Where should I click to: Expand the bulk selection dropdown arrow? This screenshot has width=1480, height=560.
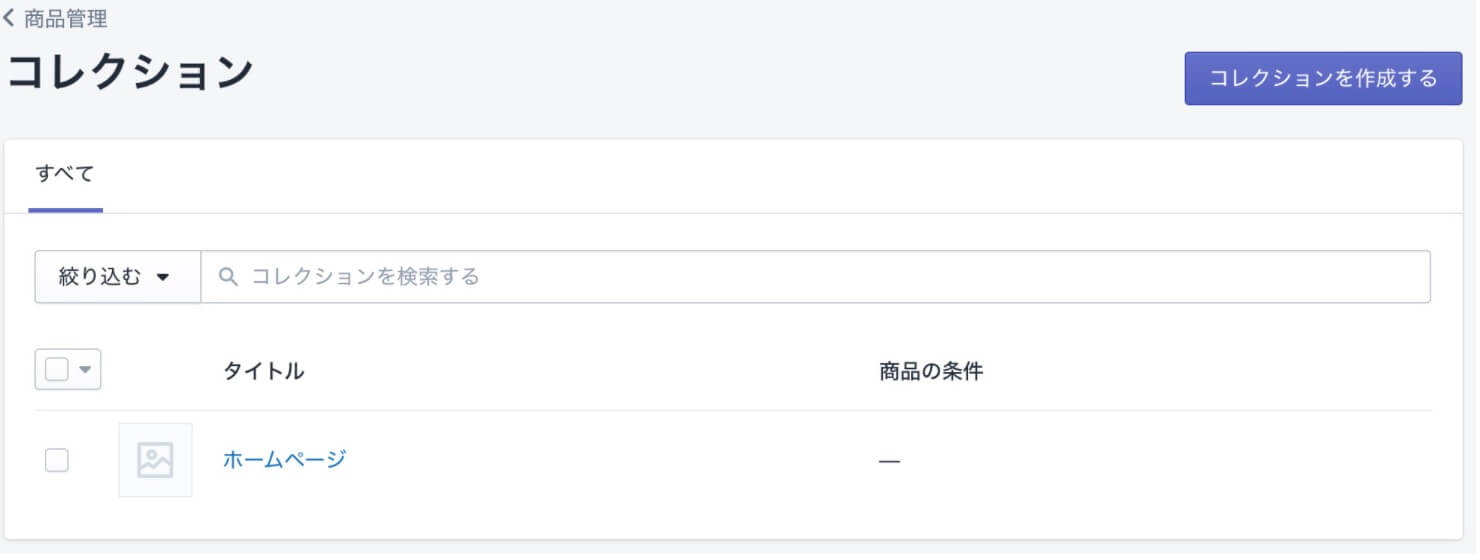click(86, 370)
